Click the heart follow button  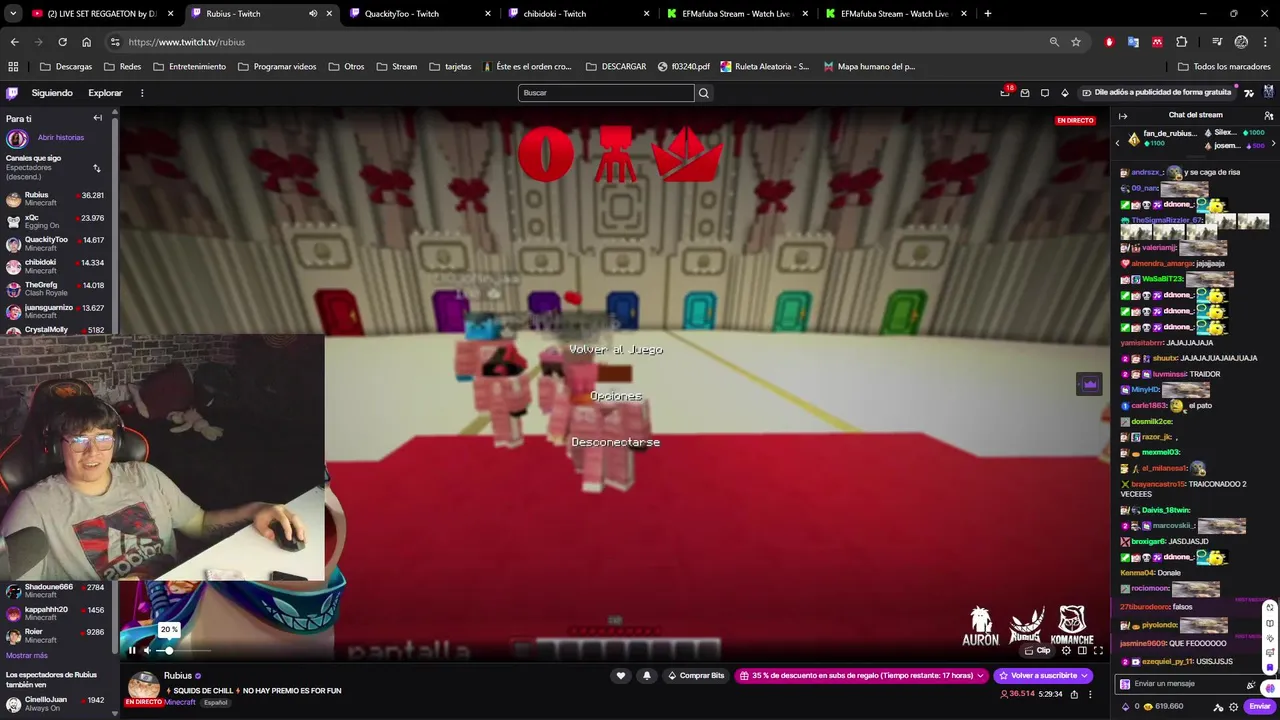[x=621, y=675]
